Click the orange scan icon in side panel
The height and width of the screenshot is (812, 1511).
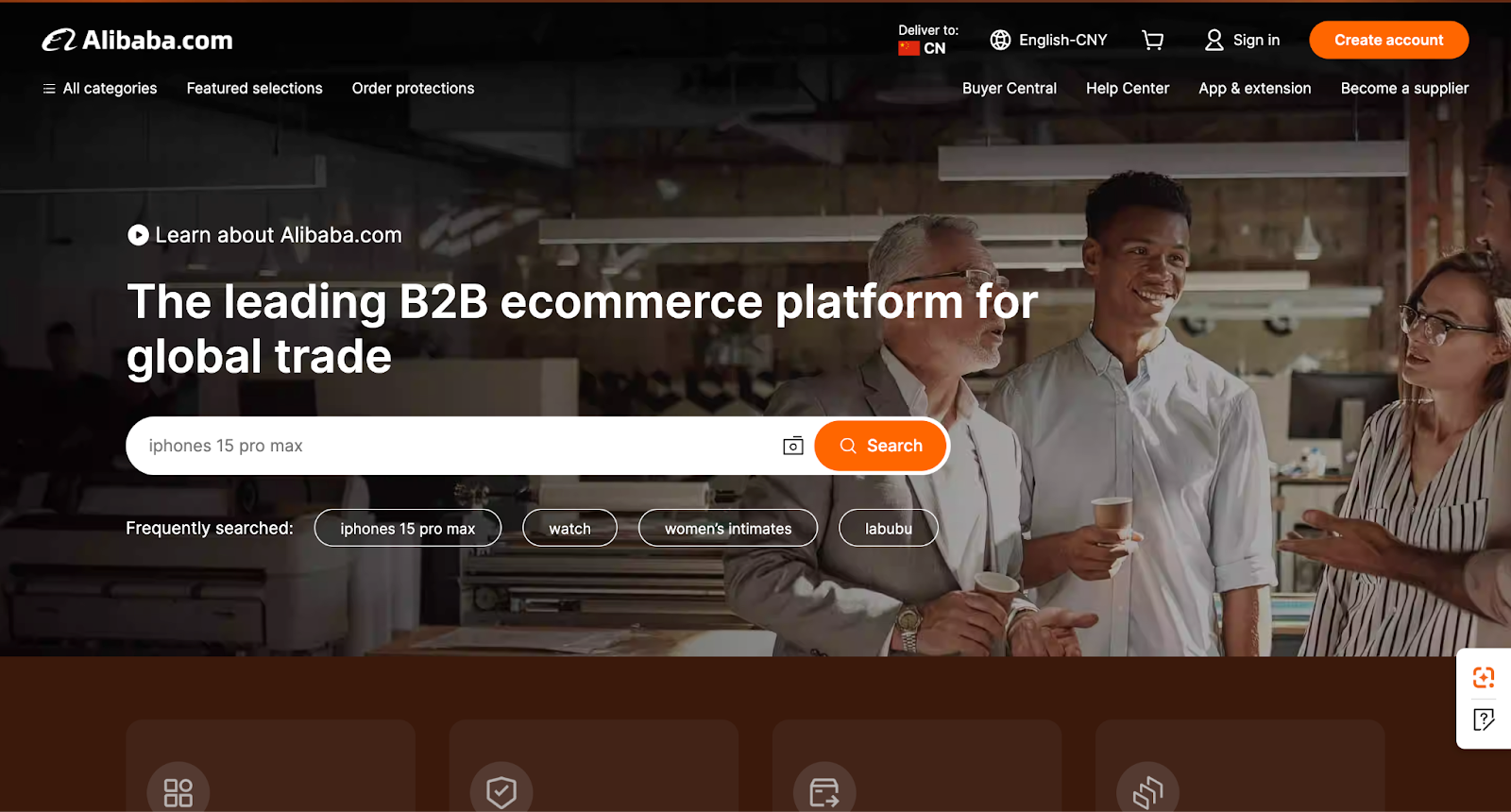(x=1483, y=677)
